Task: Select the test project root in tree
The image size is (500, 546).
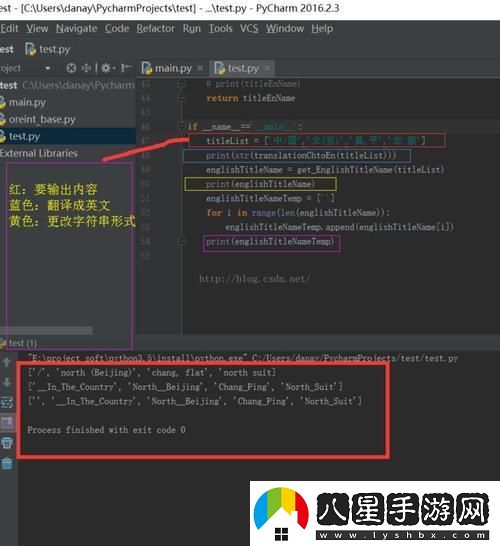Action: 68,85
